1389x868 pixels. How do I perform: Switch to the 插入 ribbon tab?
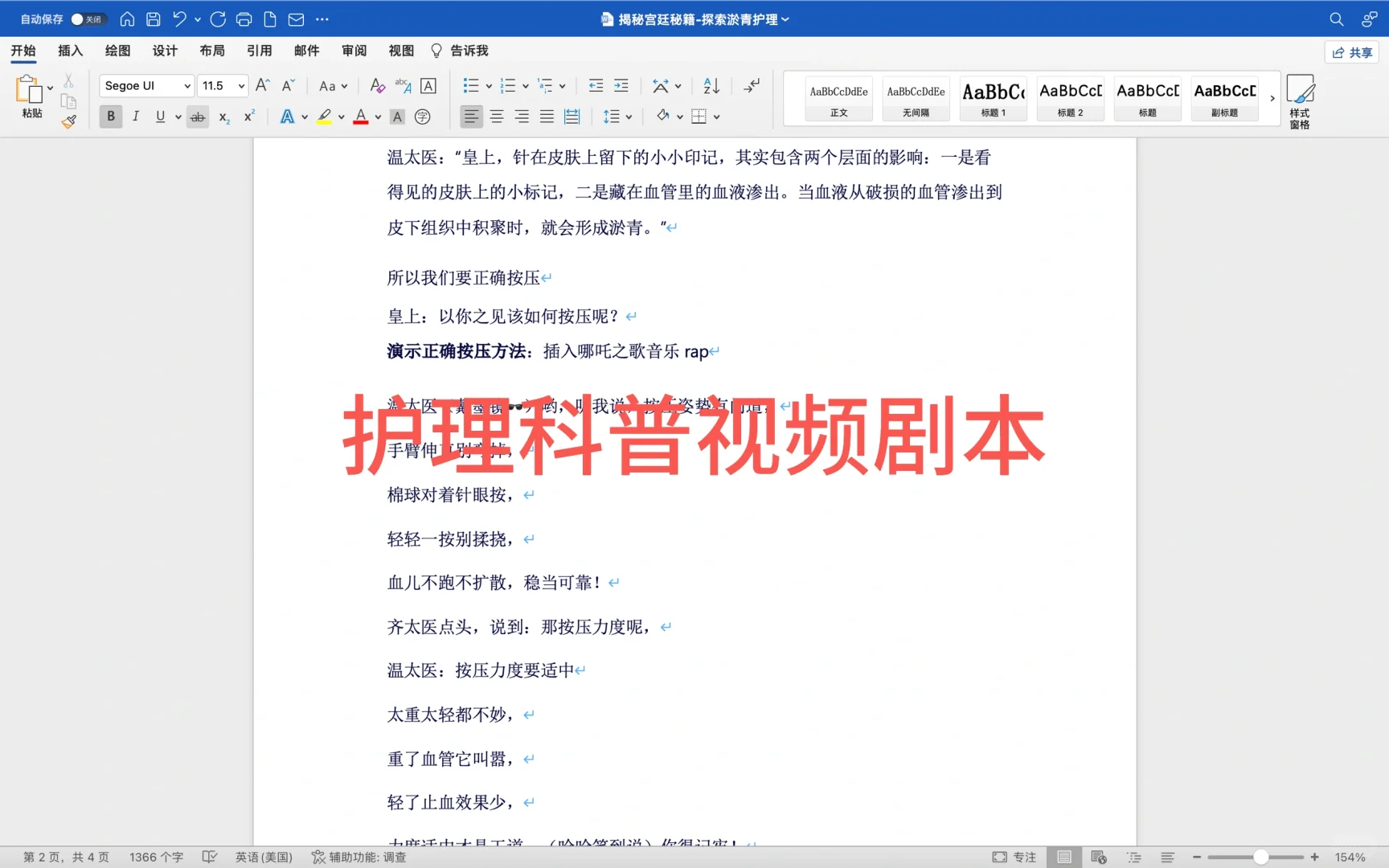coord(70,51)
